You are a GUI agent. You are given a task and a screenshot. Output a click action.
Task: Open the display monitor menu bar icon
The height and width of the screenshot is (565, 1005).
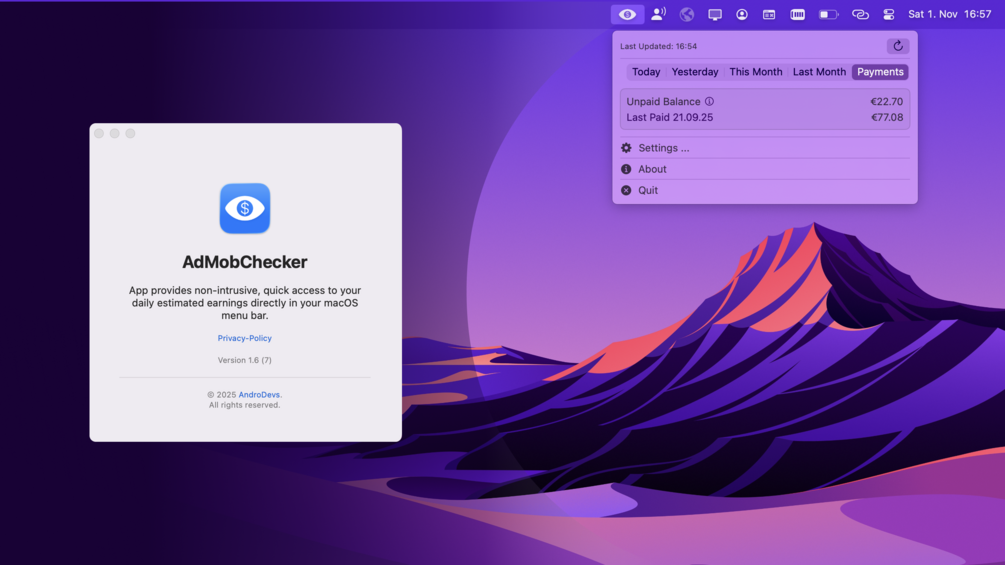[715, 14]
